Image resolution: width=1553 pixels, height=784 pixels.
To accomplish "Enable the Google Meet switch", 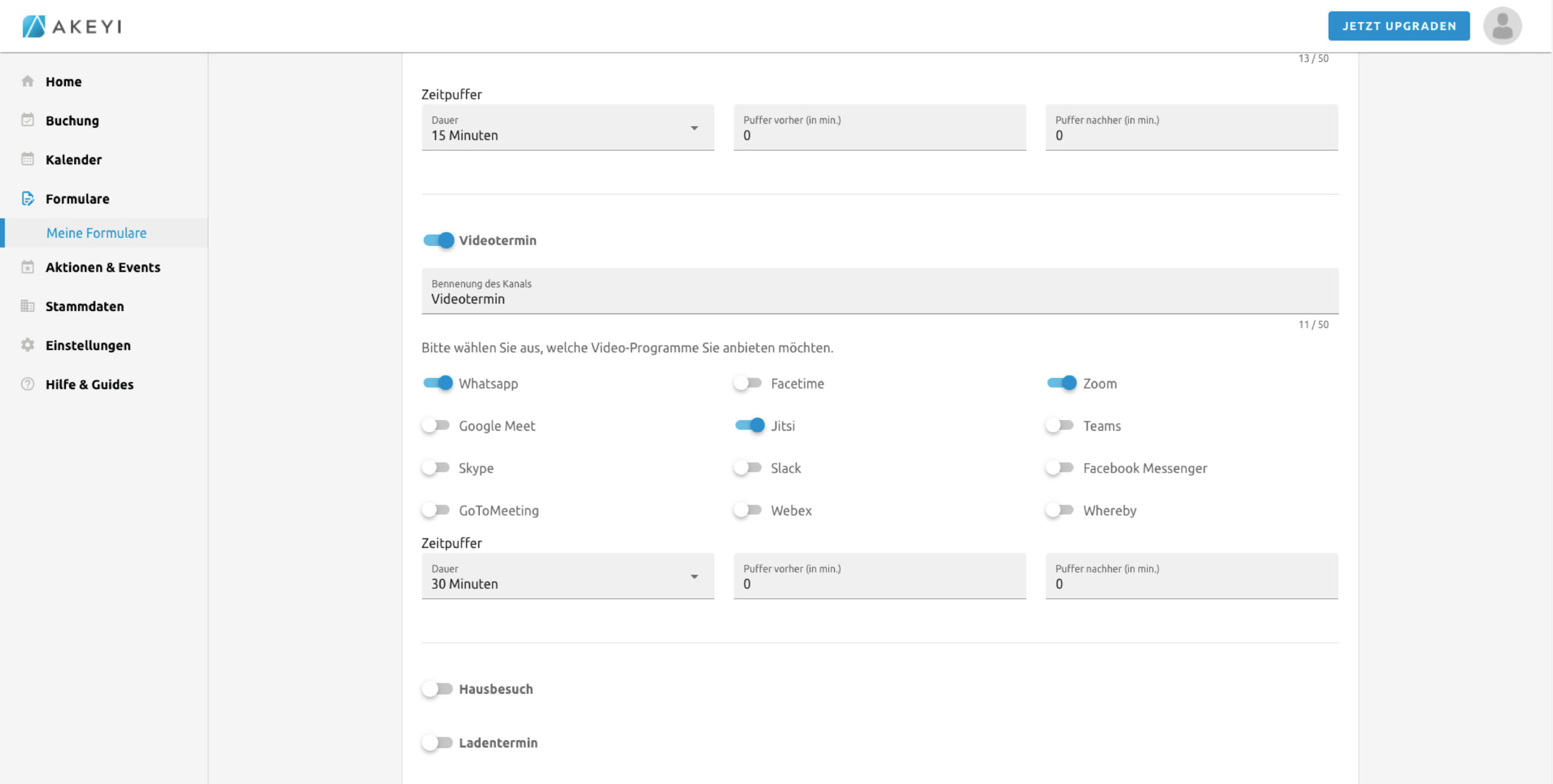I will coord(436,426).
